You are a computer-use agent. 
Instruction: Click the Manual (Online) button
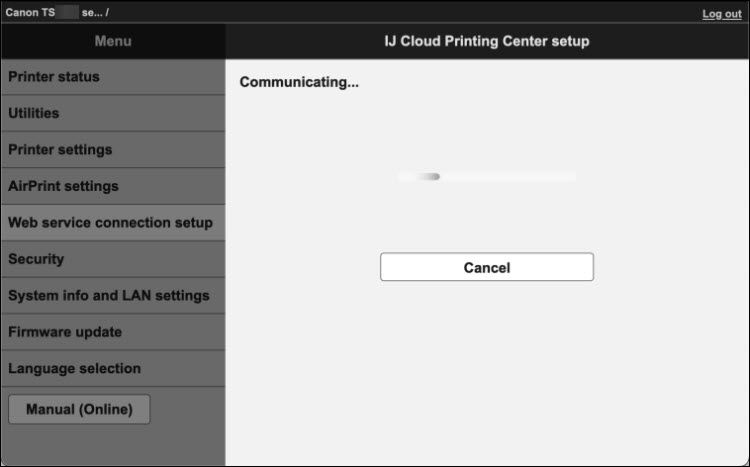[79, 409]
